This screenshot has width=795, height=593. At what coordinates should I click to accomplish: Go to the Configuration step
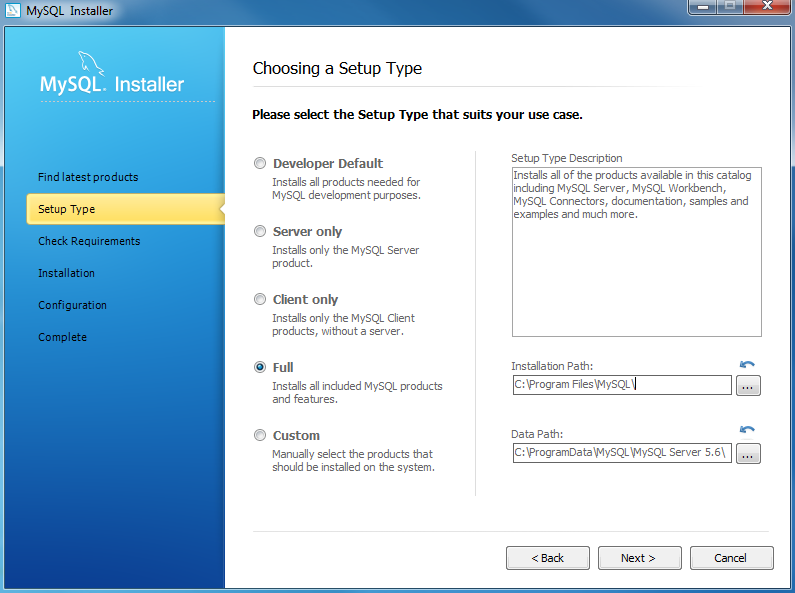click(73, 305)
